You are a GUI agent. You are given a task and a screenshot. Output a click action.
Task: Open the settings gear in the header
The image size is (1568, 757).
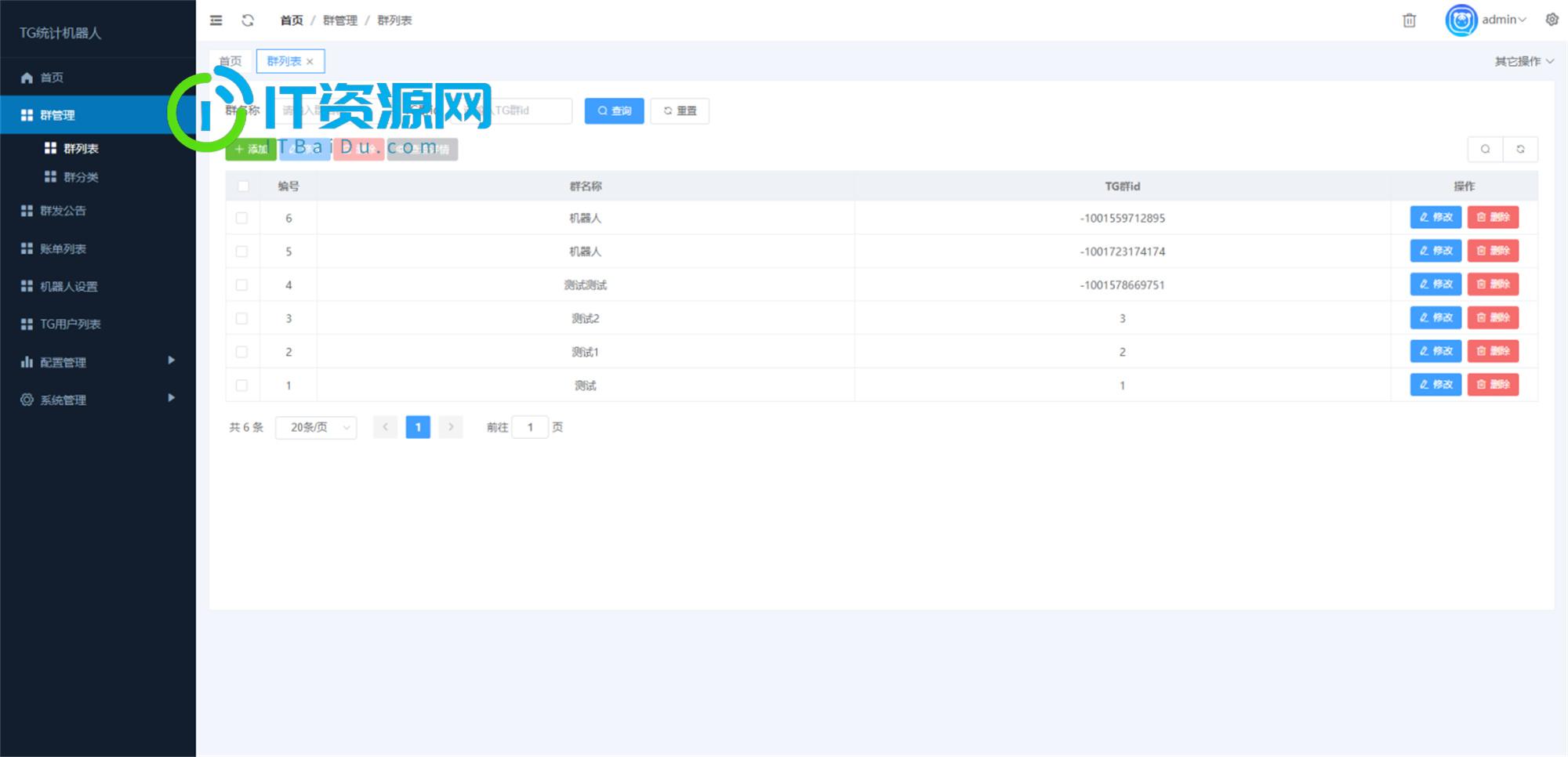[x=1552, y=20]
